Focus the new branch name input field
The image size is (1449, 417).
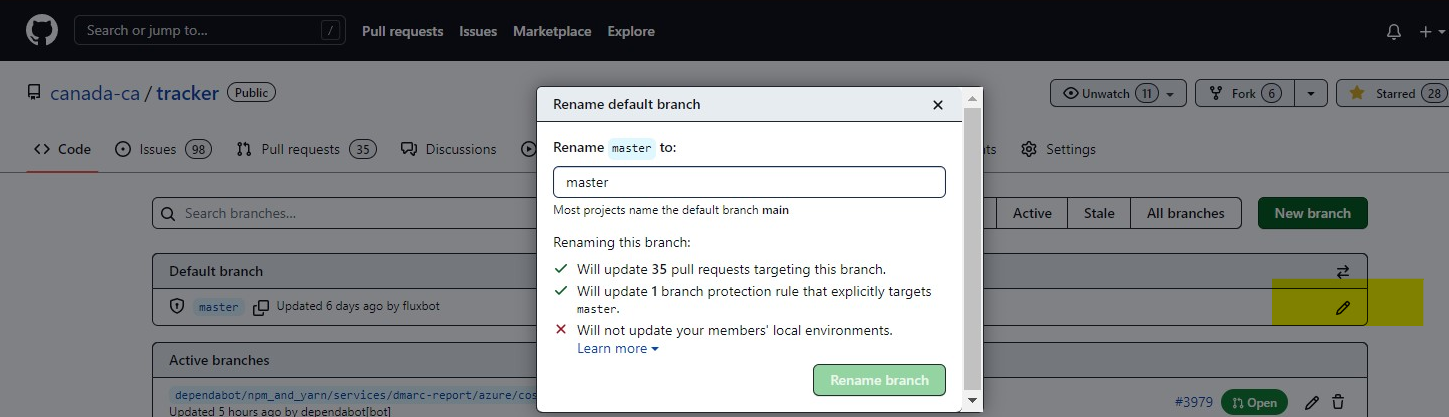point(749,182)
